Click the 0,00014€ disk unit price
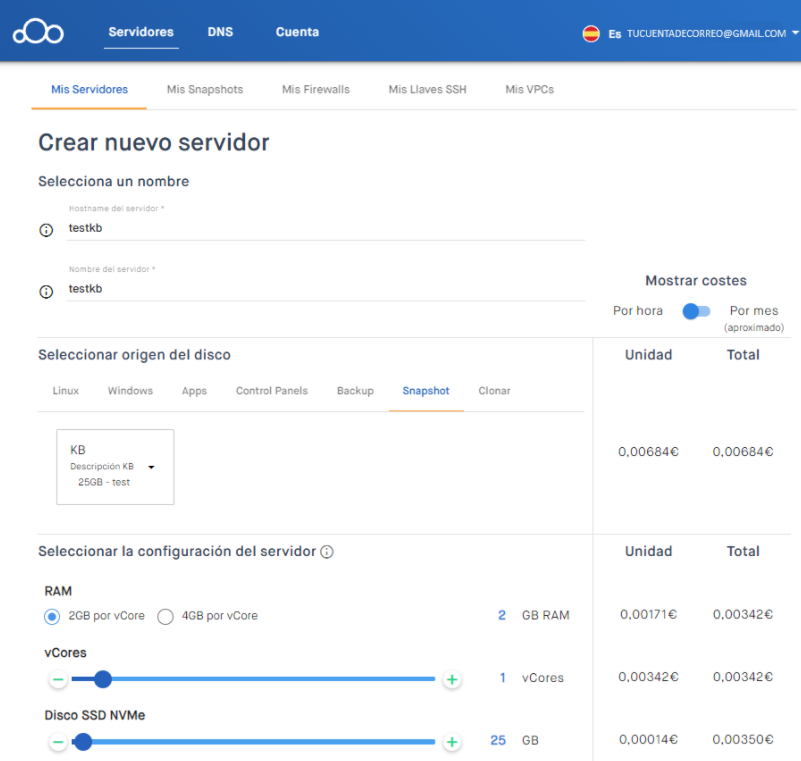801x761 pixels. tap(648, 740)
